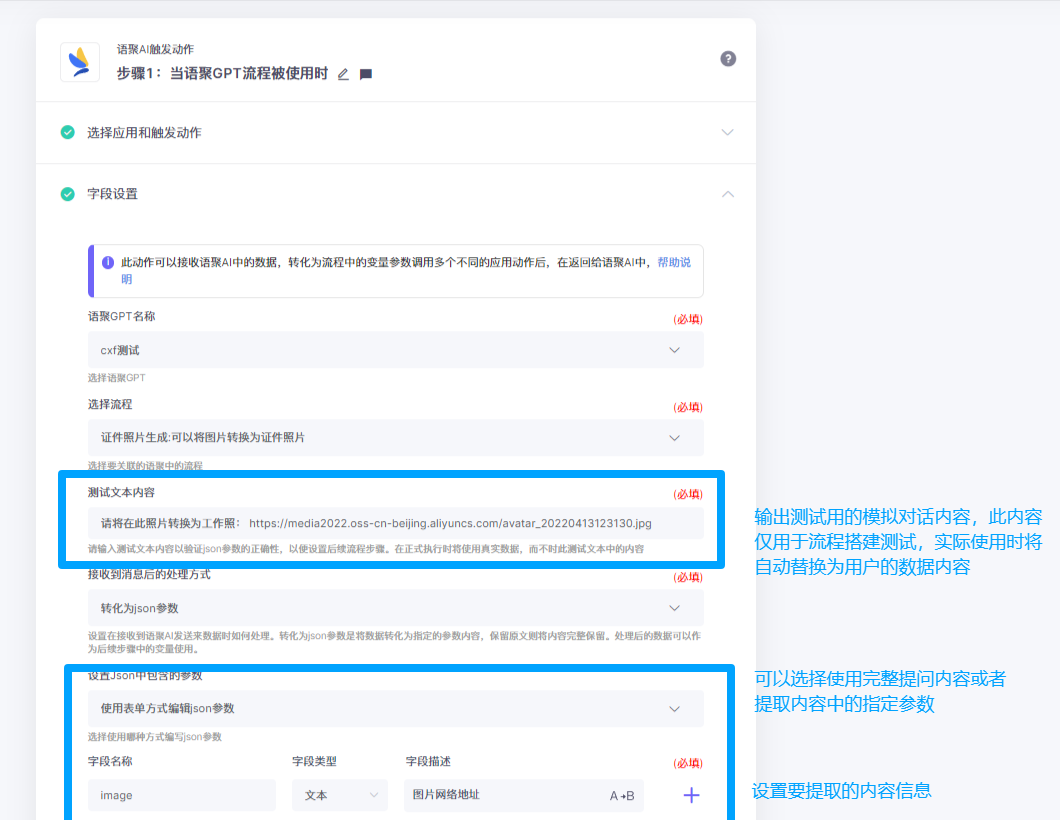
Task: Click the 接收到消息后的处理方式 label
Action: click(149, 575)
